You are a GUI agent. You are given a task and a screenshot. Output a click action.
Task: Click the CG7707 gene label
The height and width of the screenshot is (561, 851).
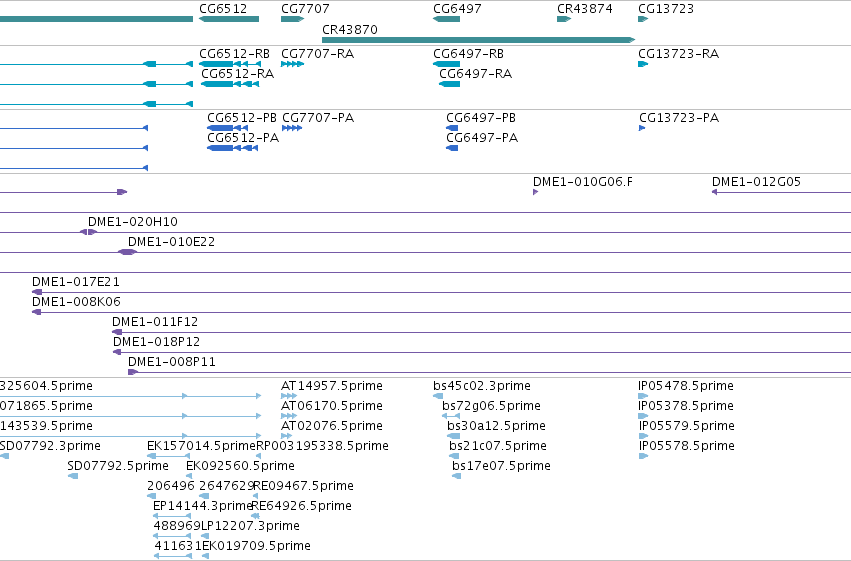[305, 9]
